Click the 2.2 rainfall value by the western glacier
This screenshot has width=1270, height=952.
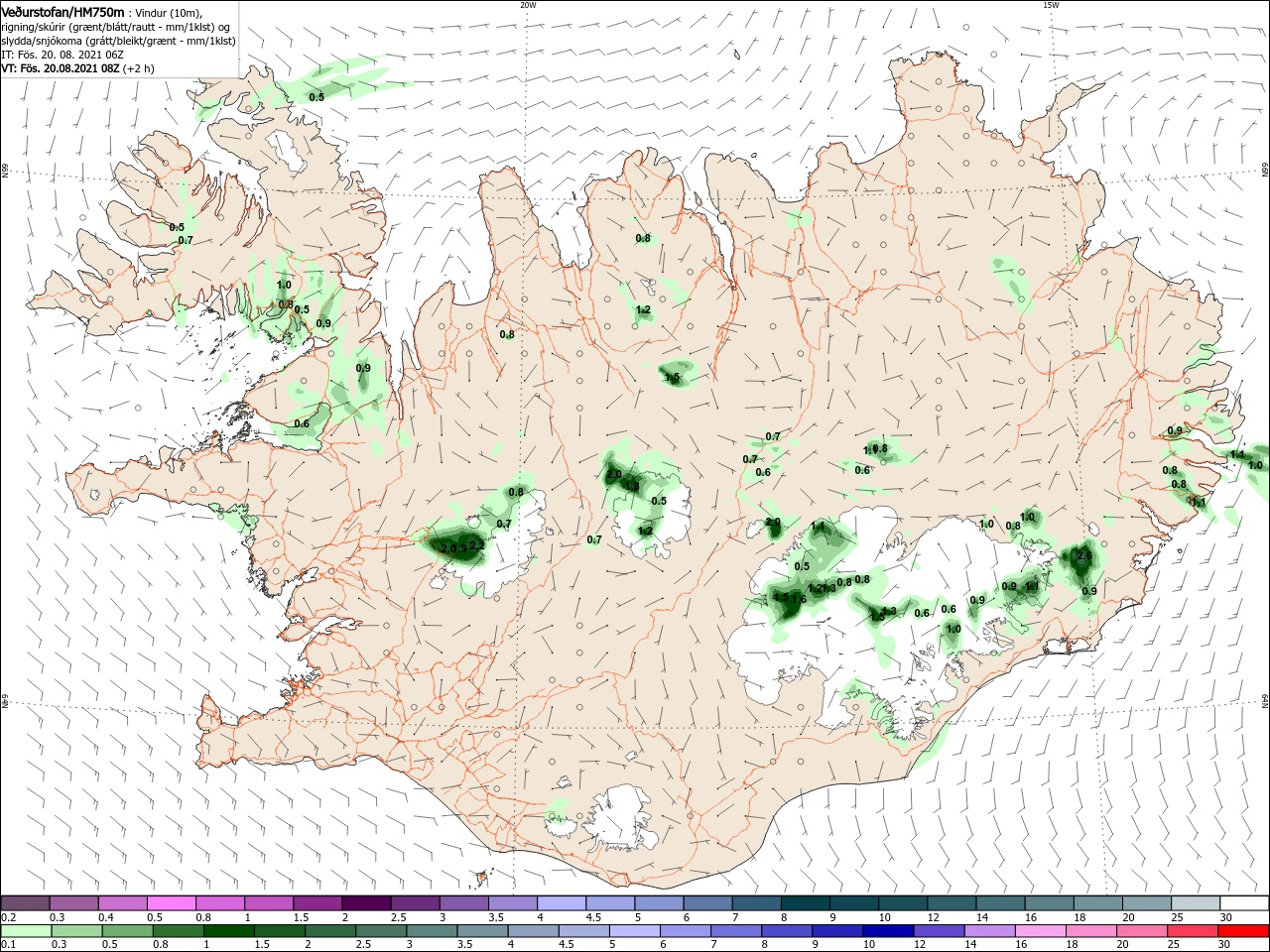[x=476, y=545]
